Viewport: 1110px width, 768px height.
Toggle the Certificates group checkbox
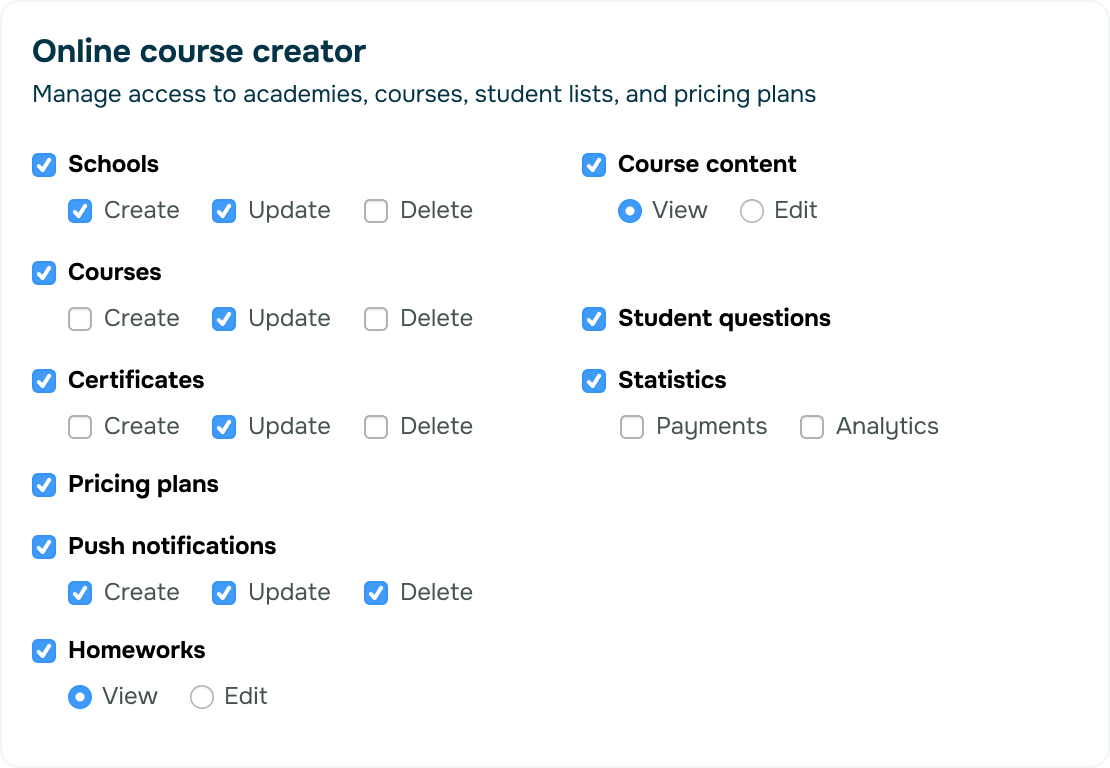44,381
